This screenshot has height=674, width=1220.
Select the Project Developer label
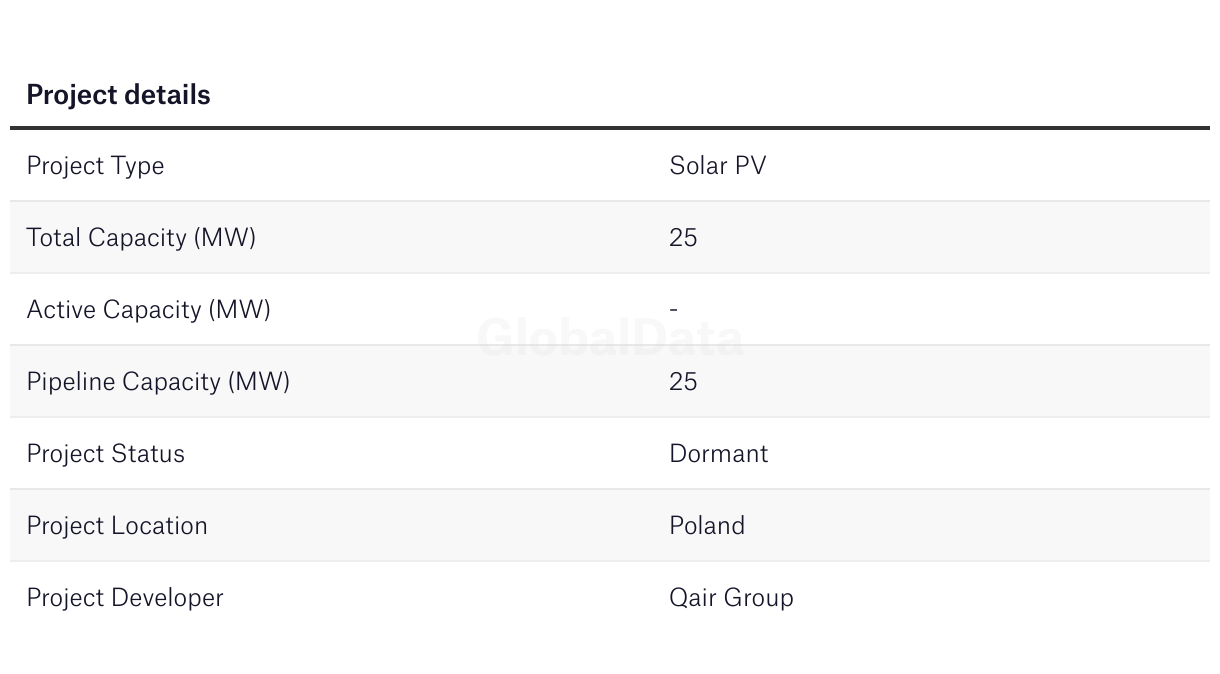(x=125, y=598)
